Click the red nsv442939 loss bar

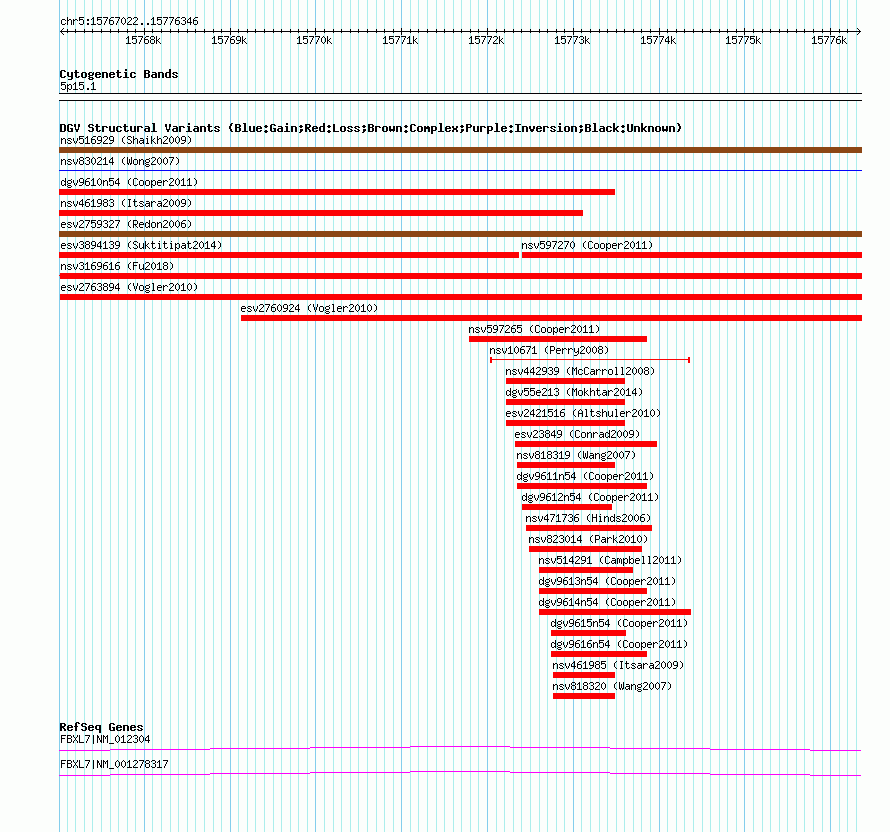click(565, 381)
